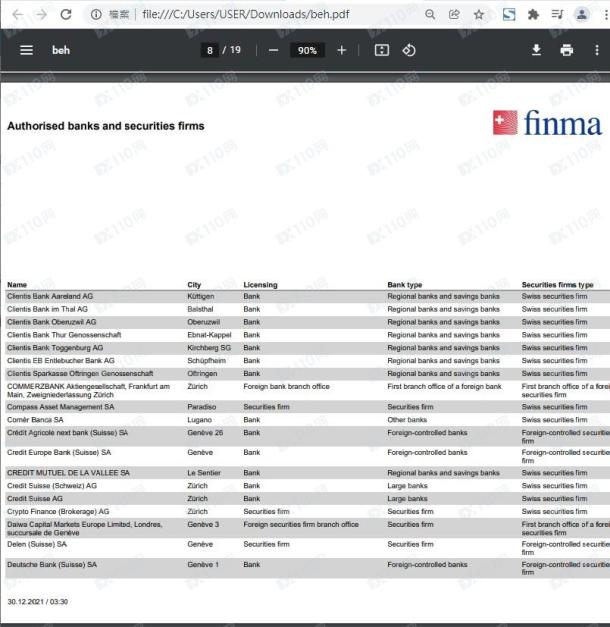This screenshot has height=627, width=610.
Task: Click Foreign bank branch office licensing
Action: coord(286,386)
